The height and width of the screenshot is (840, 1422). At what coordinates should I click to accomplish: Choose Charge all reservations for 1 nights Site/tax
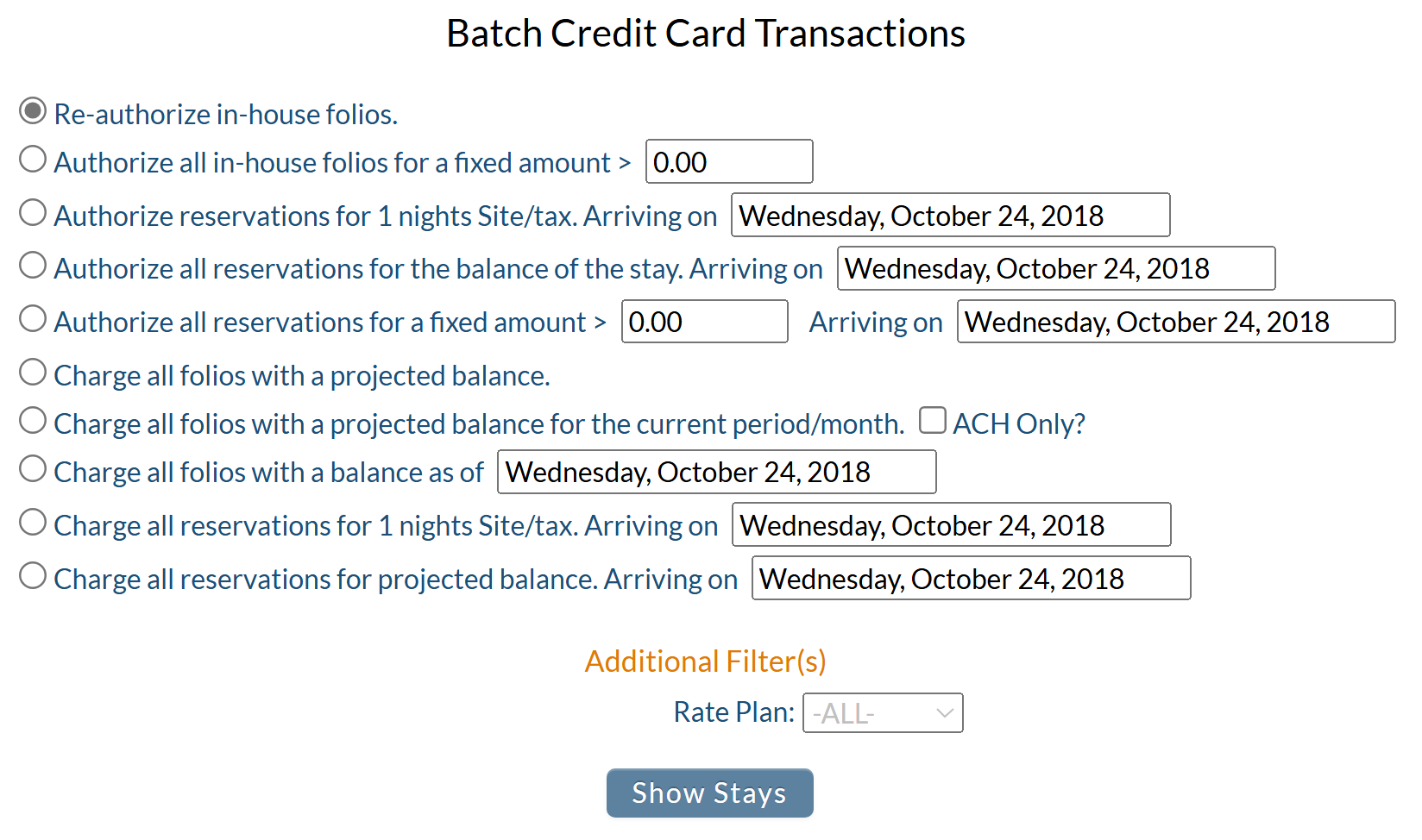pyautogui.click(x=33, y=522)
